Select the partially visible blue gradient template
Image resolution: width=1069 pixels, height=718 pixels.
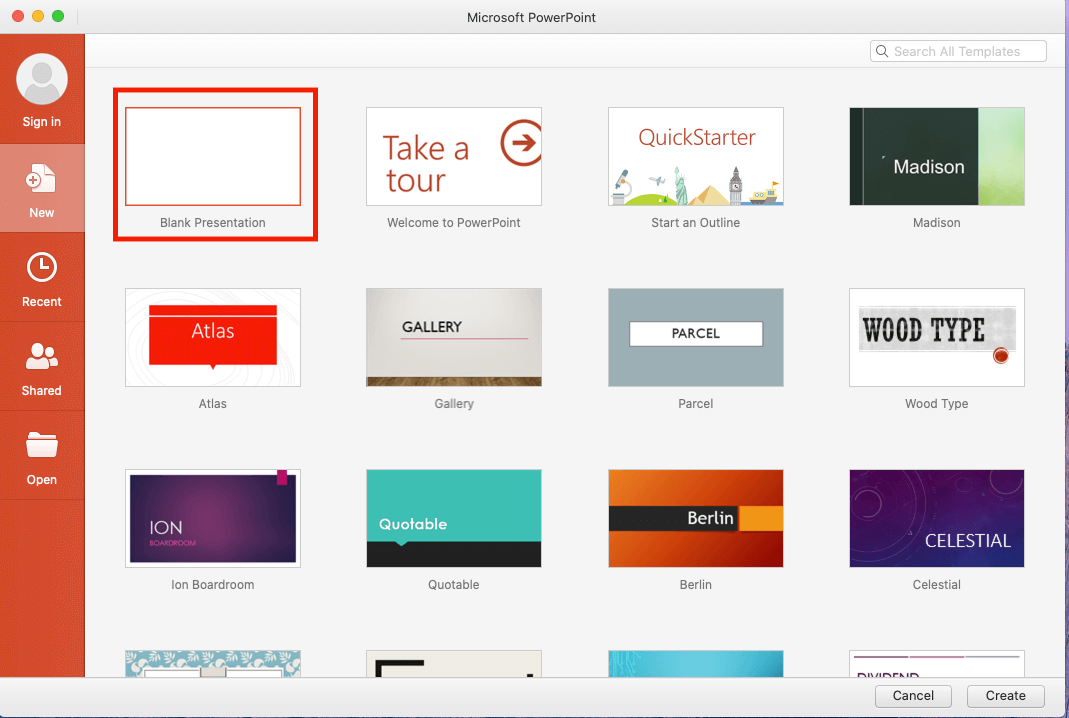point(695,663)
